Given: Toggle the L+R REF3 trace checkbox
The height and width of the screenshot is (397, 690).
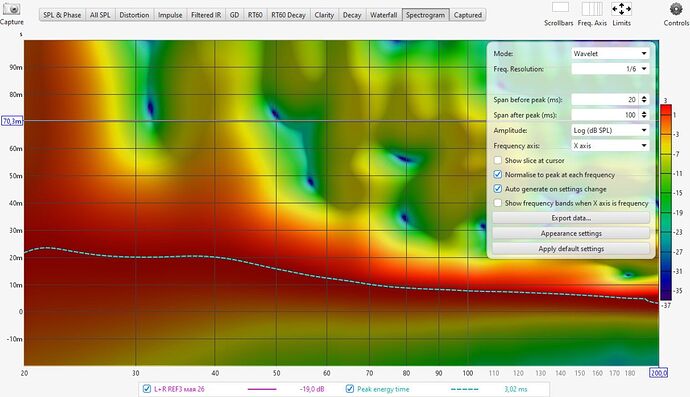Looking at the screenshot, I should pos(147,389).
